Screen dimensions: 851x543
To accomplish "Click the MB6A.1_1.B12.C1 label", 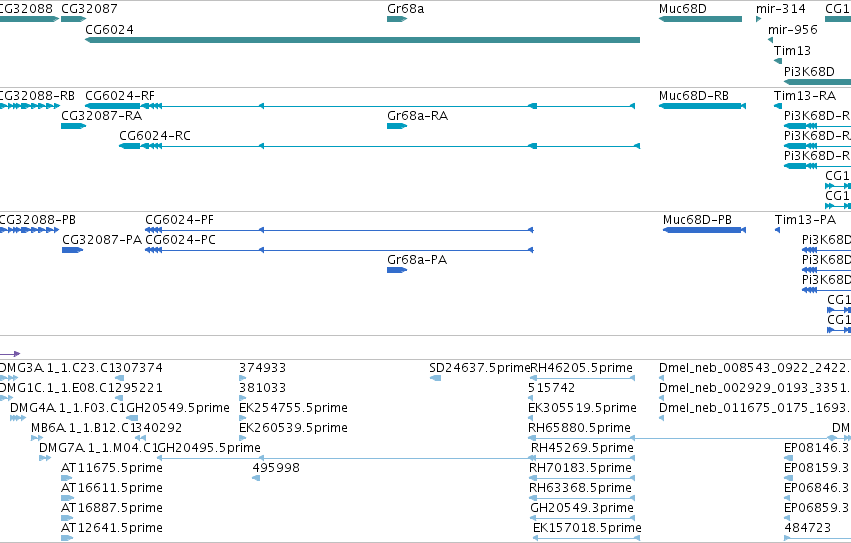I will [82, 427].
